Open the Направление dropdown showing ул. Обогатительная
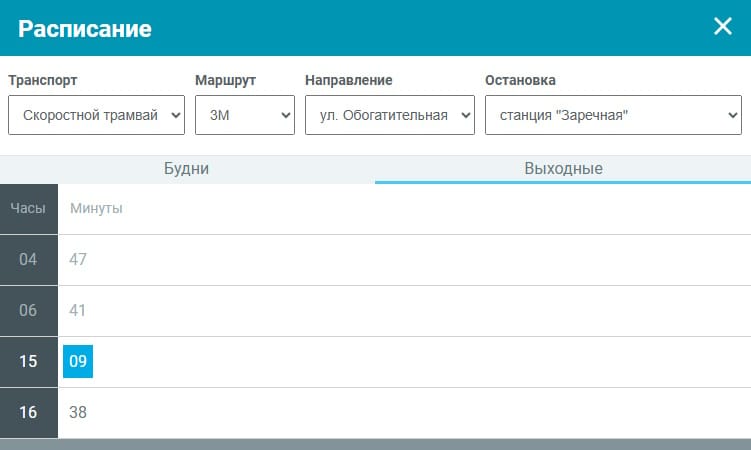 [389, 115]
